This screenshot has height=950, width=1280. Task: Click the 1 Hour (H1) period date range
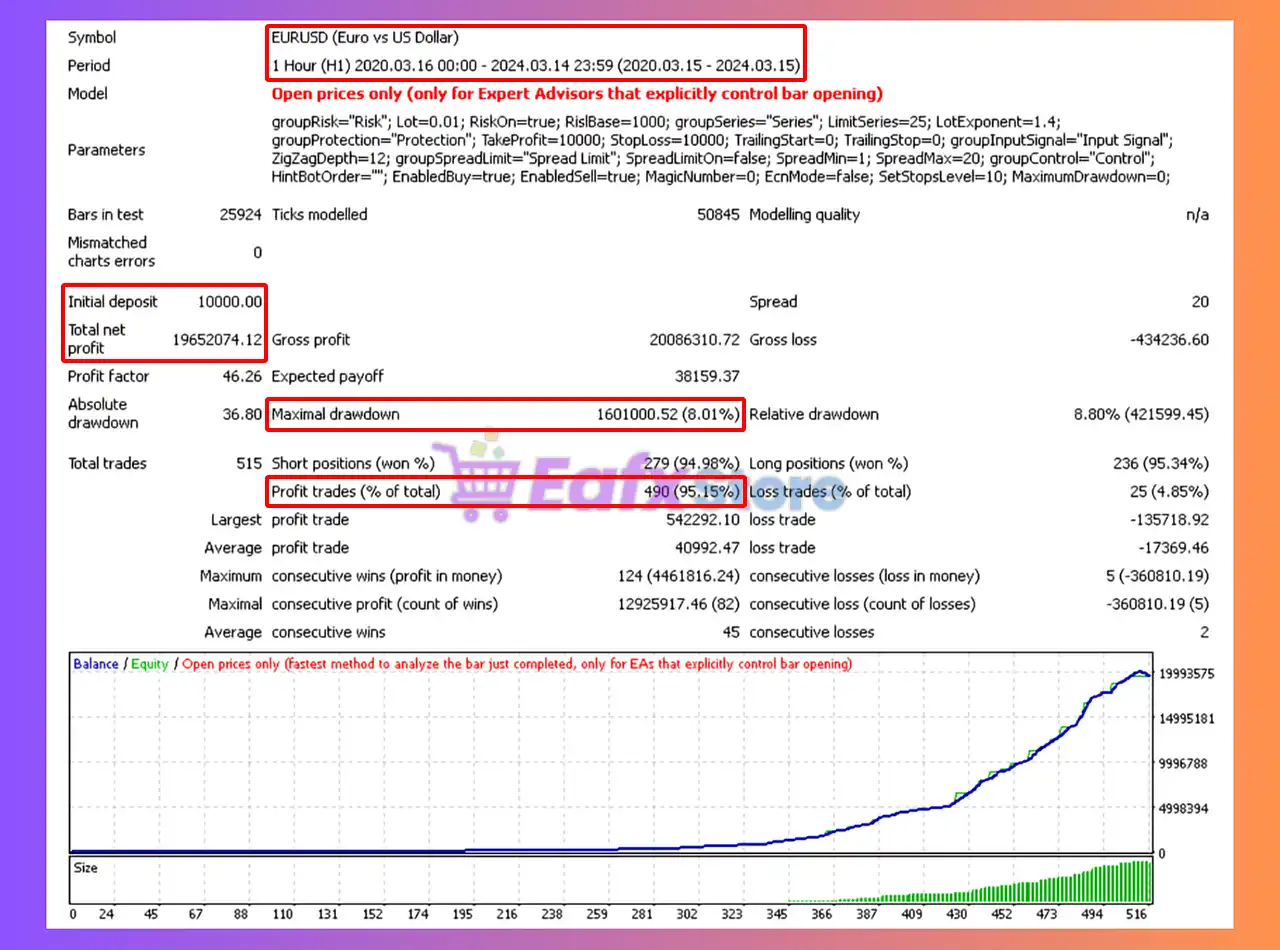[x=536, y=66]
